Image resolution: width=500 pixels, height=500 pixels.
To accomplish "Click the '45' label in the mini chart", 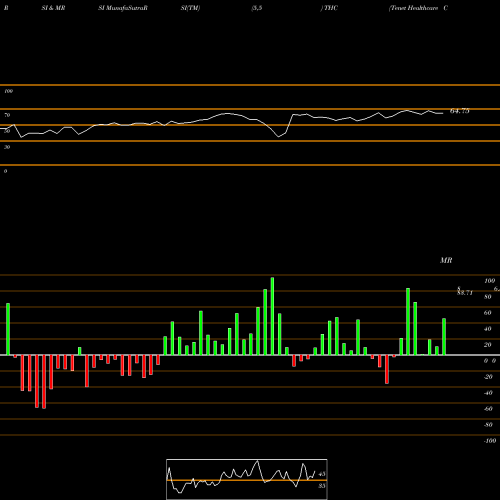I will tap(322, 474).
